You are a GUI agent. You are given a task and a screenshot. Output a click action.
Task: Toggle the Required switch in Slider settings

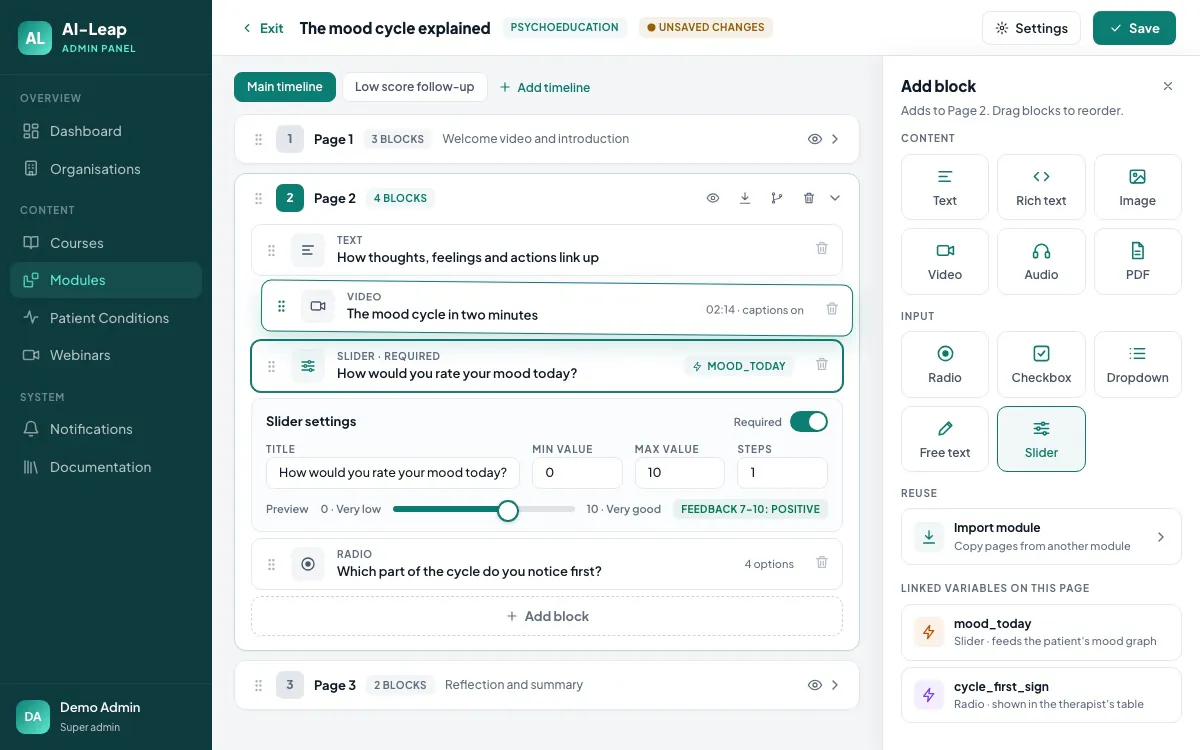pyautogui.click(x=809, y=421)
